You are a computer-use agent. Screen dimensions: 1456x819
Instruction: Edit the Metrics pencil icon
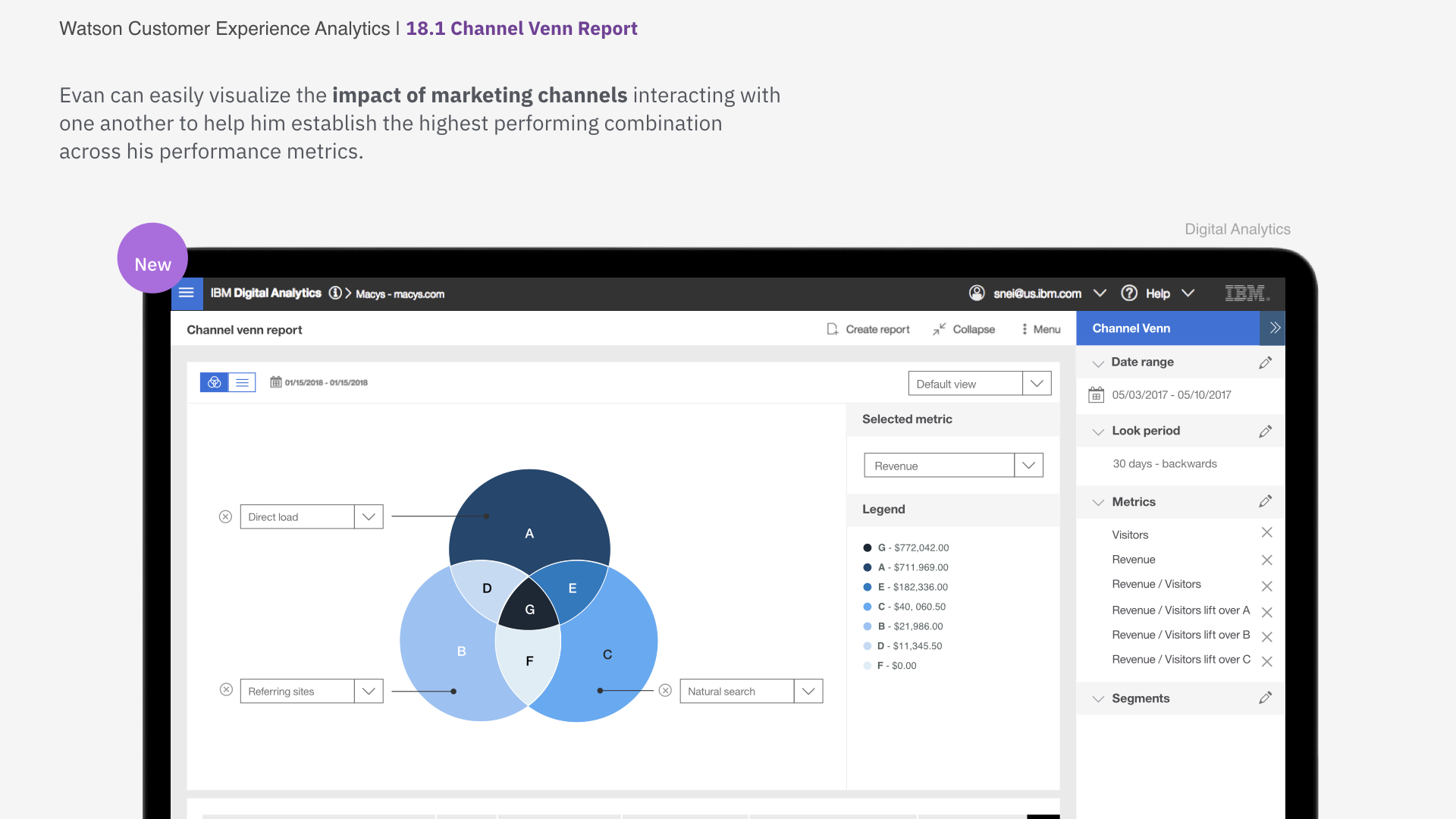click(x=1265, y=501)
